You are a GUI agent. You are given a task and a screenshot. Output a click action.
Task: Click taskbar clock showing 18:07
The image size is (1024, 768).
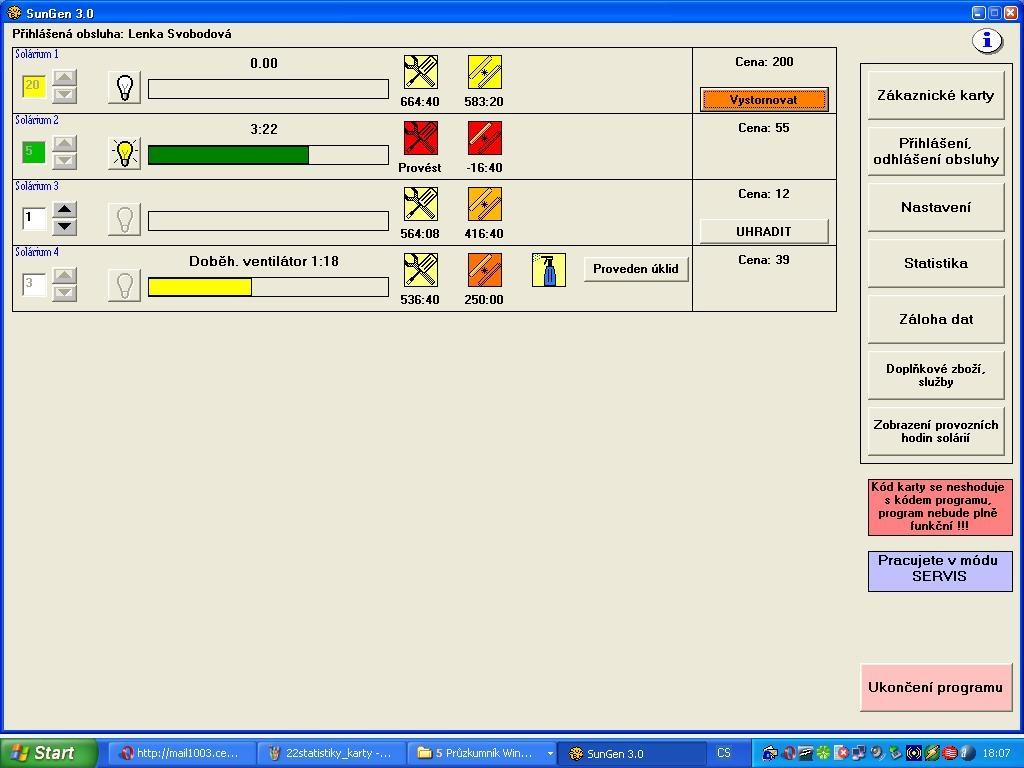point(996,754)
